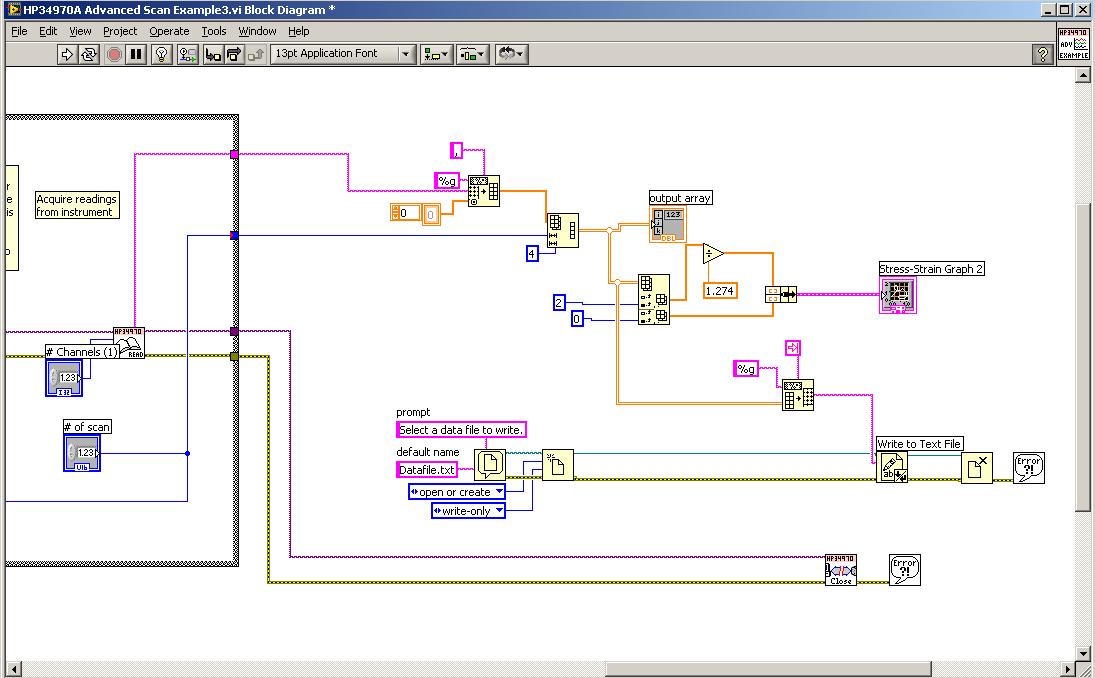Open the Align Objects dropdown
Screen dimensions: 1095x678
point(436,54)
